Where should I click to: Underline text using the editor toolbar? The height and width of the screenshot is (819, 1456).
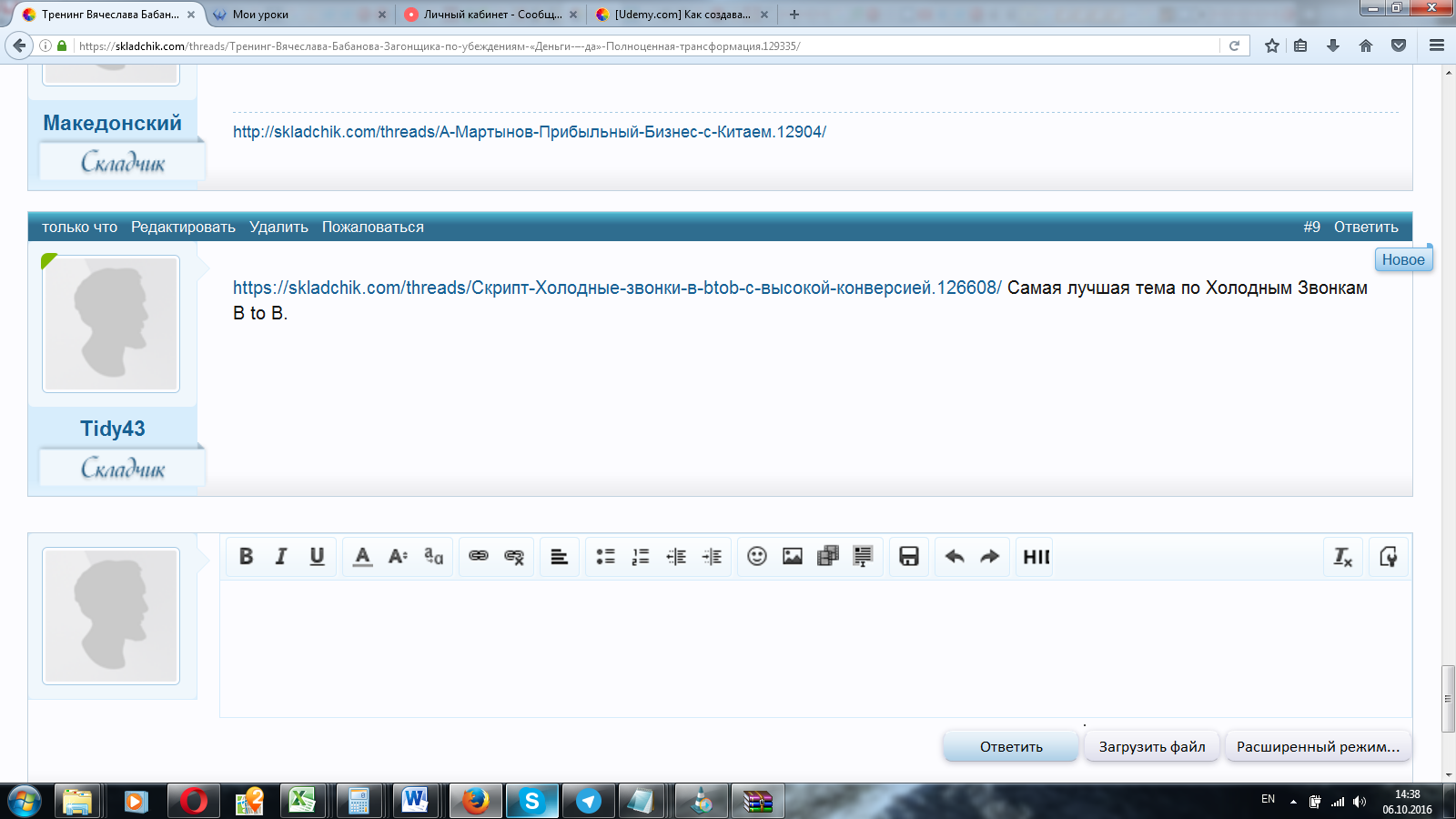[x=317, y=556]
